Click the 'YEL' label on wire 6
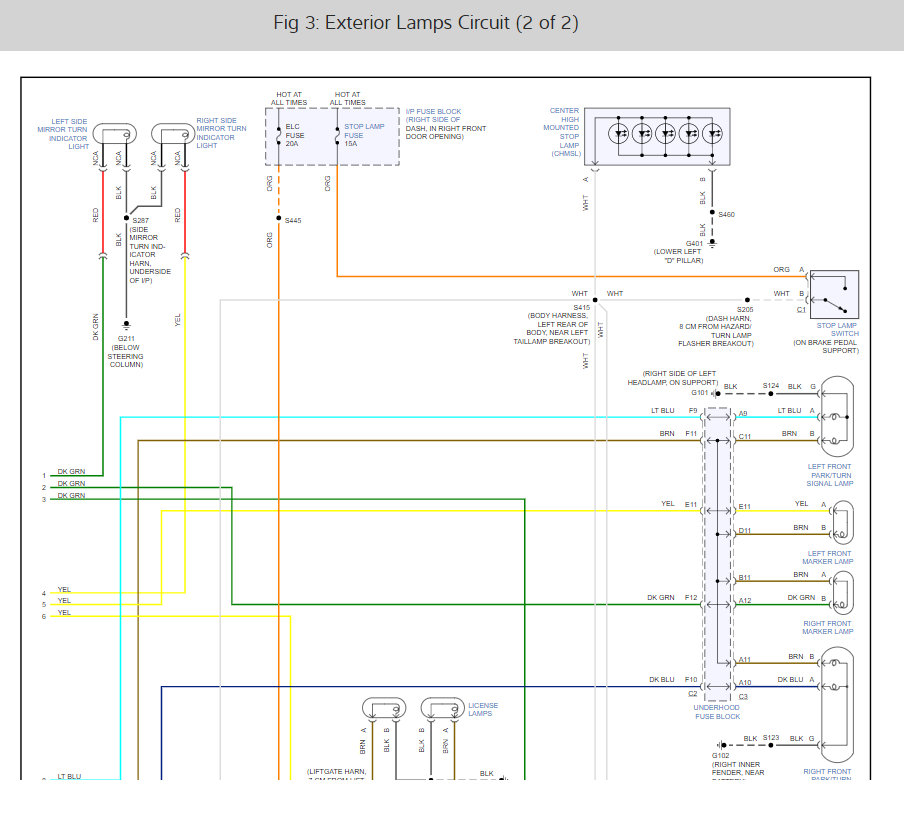The height and width of the screenshot is (816, 904). 64,612
